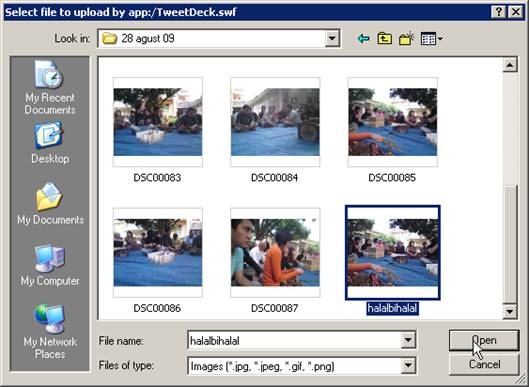Click the Help question mark button

tap(499, 12)
